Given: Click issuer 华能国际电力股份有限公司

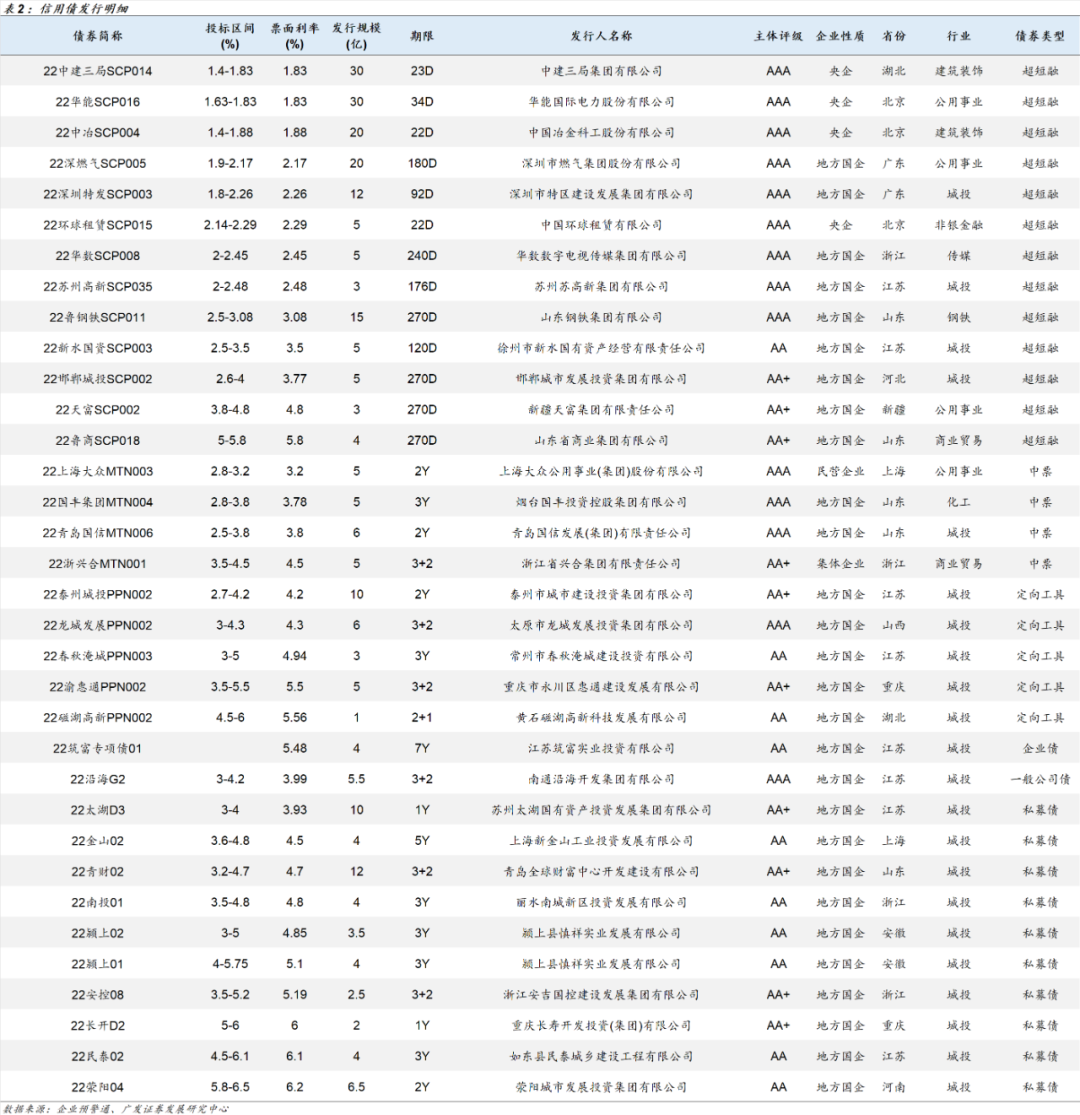Looking at the screenshot, I should pos(601,102).
